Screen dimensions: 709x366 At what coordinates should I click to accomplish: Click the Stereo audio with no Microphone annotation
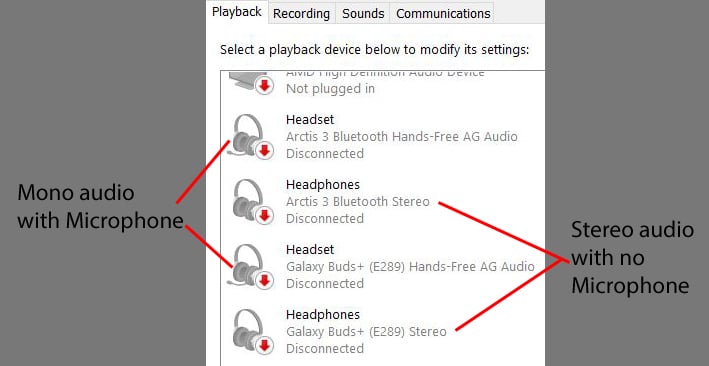point(632,258)
